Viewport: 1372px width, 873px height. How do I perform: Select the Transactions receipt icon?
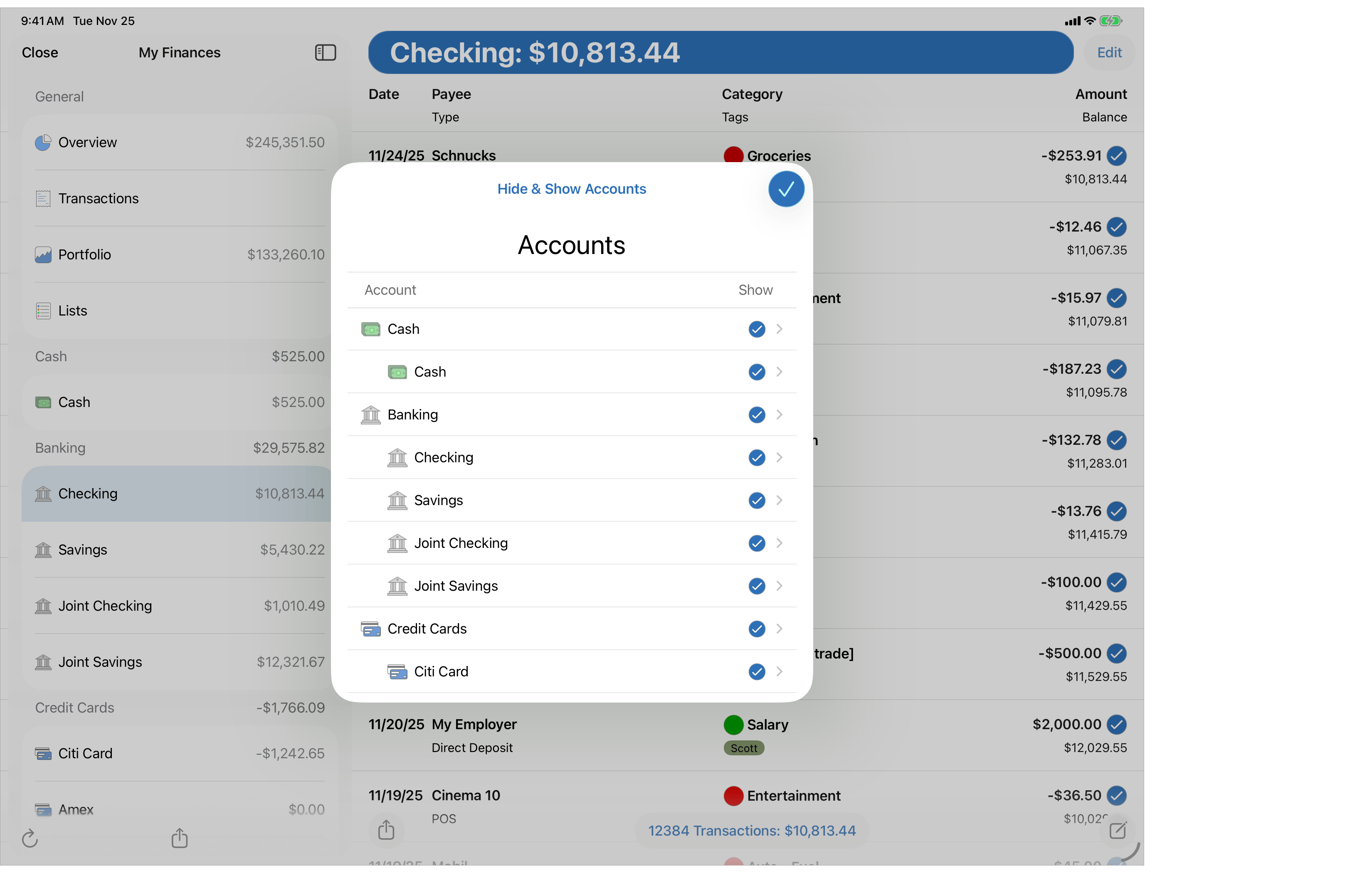(43, 198)
